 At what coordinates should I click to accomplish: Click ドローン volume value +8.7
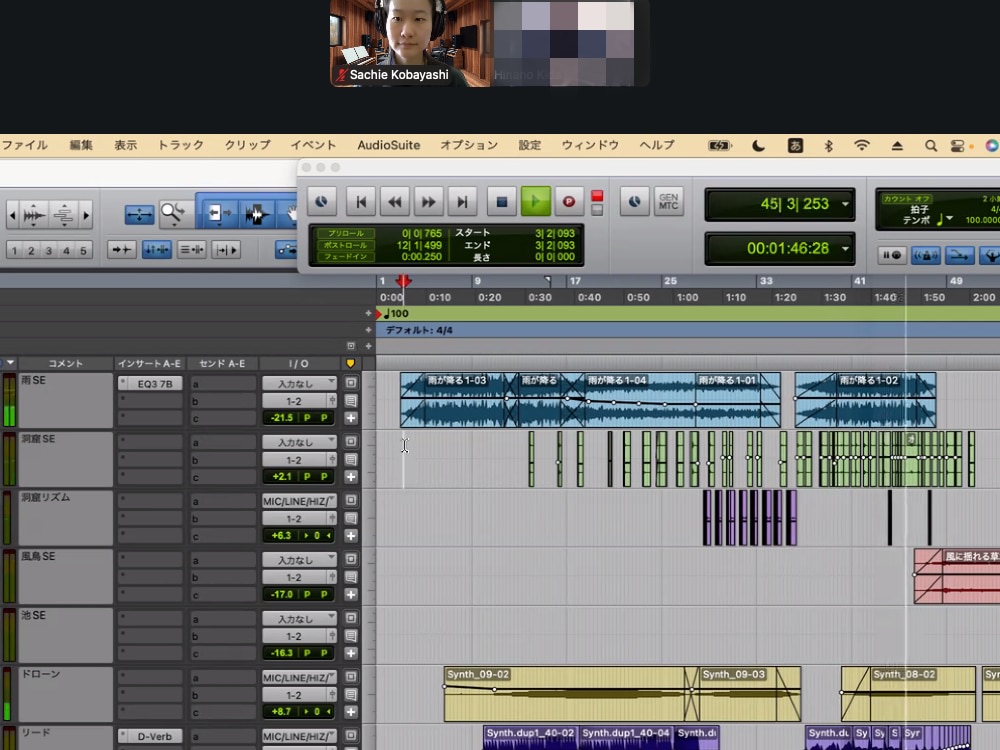(x=281, y=712)
